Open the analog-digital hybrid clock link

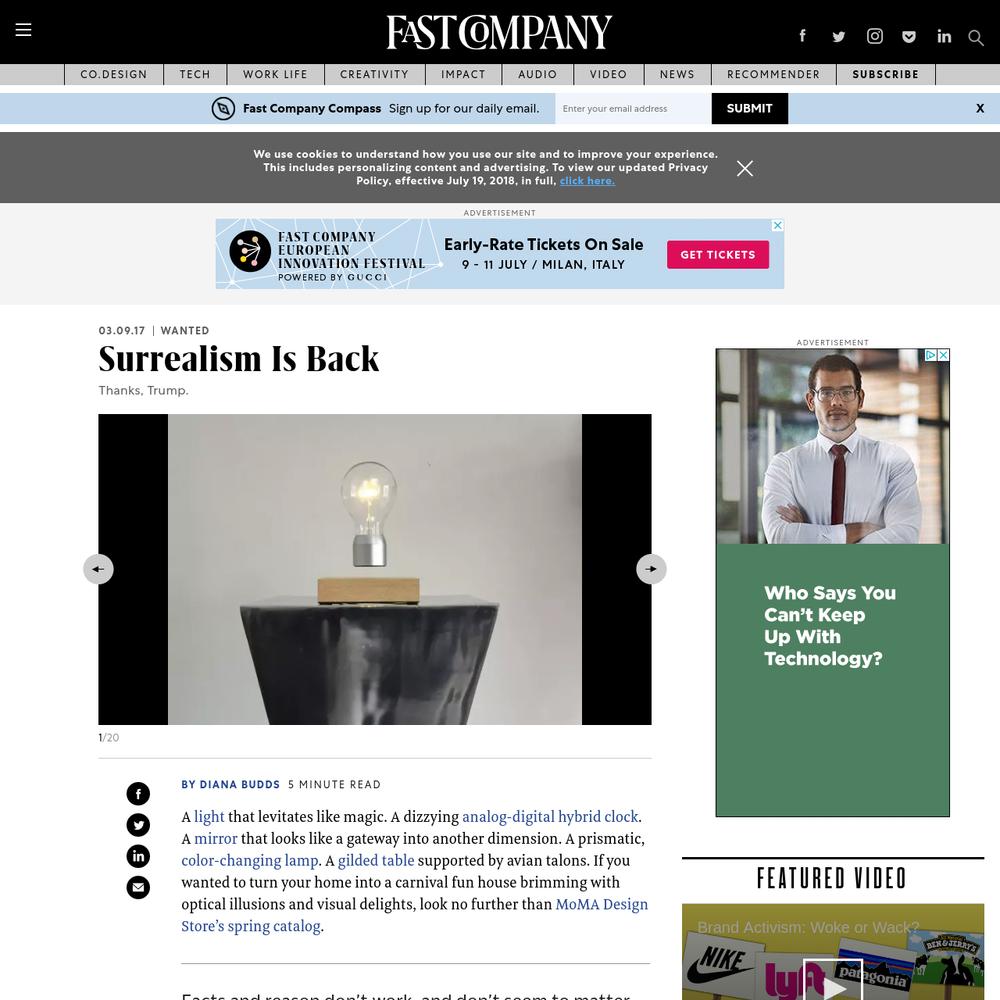(550, 816)
